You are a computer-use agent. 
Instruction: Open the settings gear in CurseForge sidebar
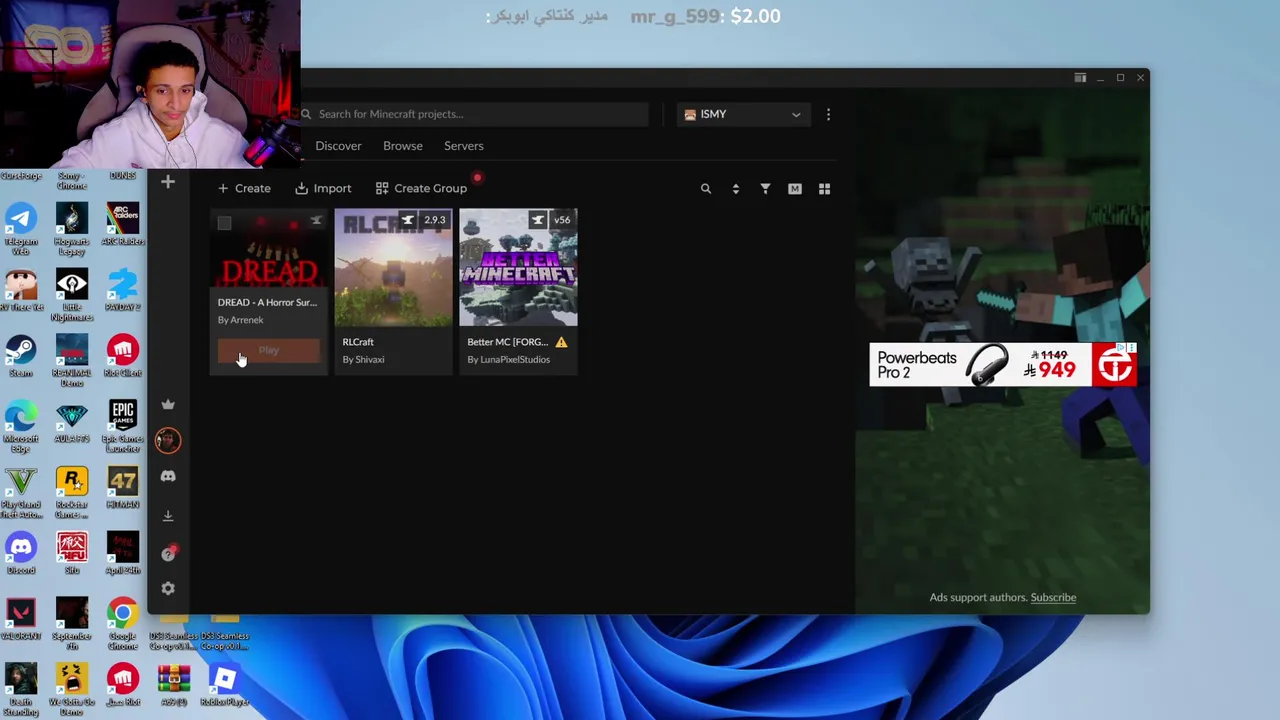tap(168, 589)
